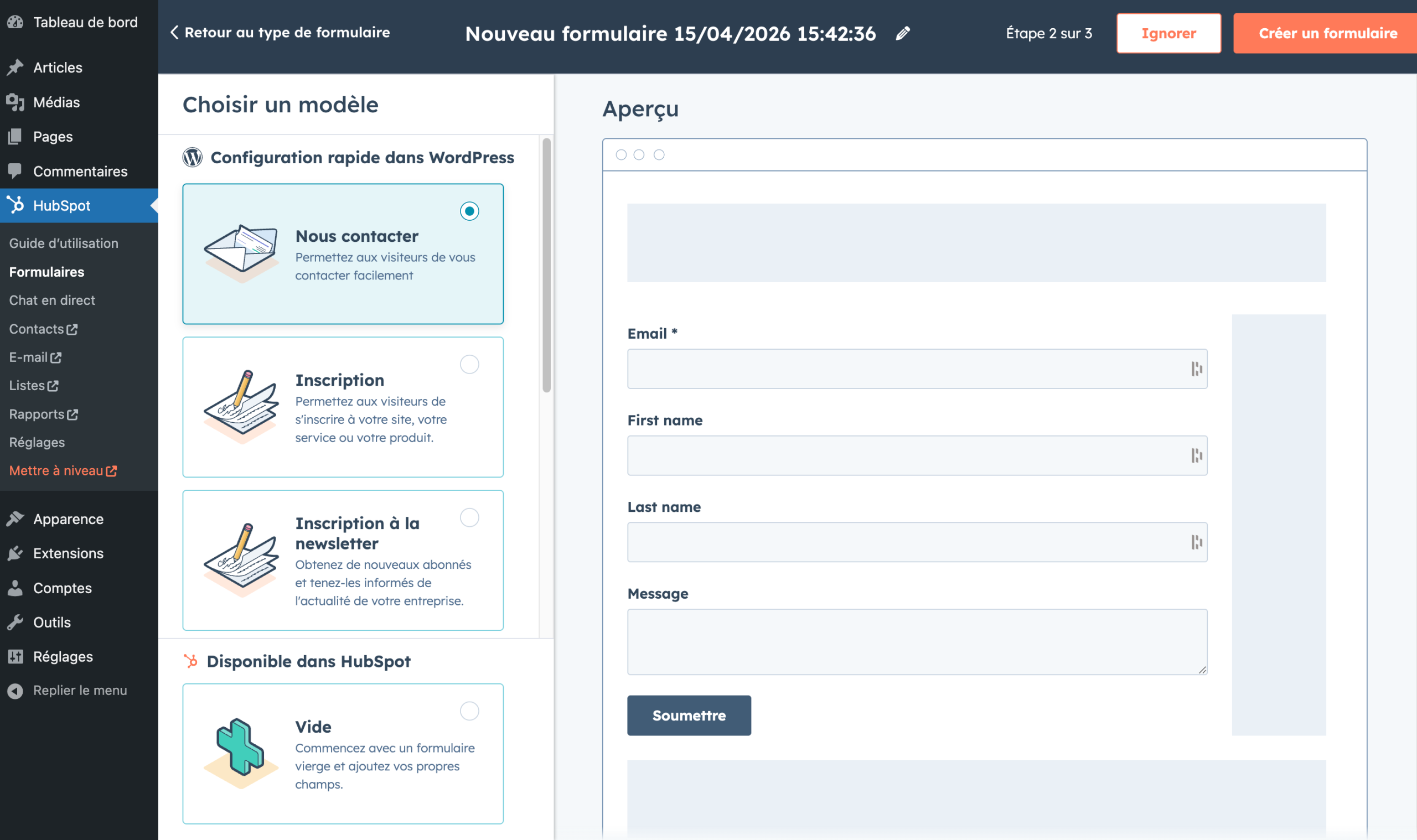This screenshot has height=840, width=1417.
Task: Click the form title "Nouveau formulaire 15/04/2026"
Action: click(x=670, y=33)
